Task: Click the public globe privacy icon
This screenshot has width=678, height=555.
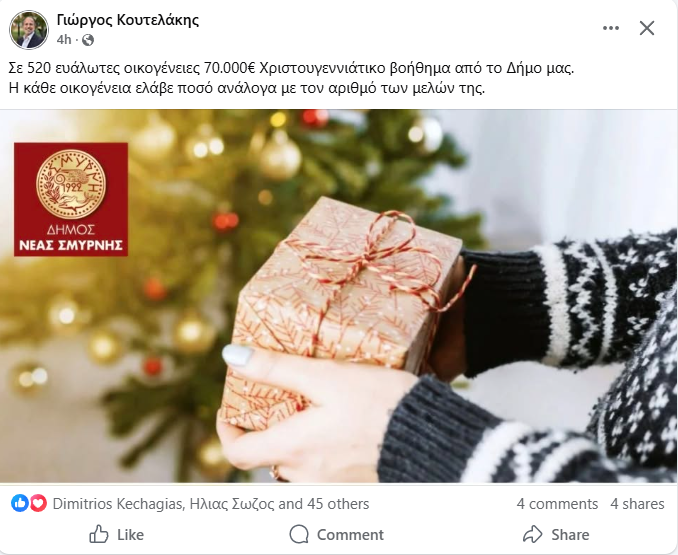Action: [88, 40]
